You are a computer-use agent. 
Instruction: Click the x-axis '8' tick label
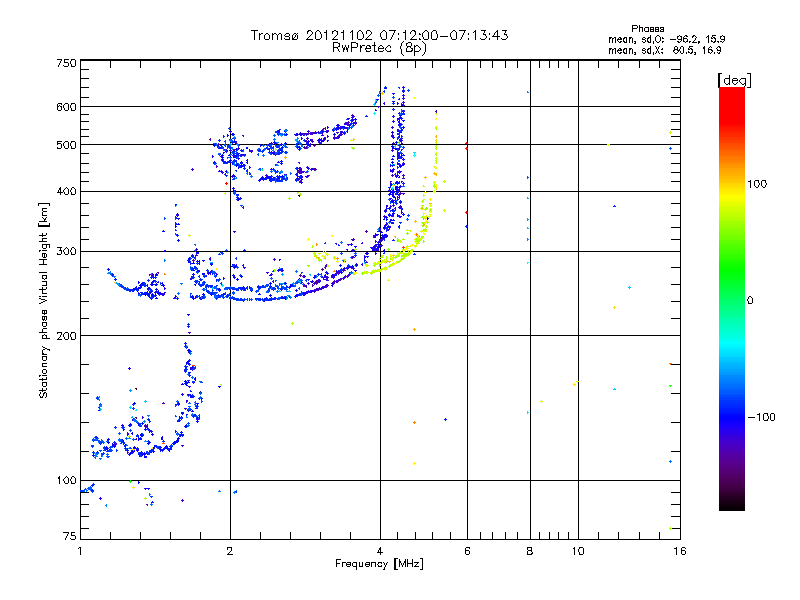[x=530, y=551]
